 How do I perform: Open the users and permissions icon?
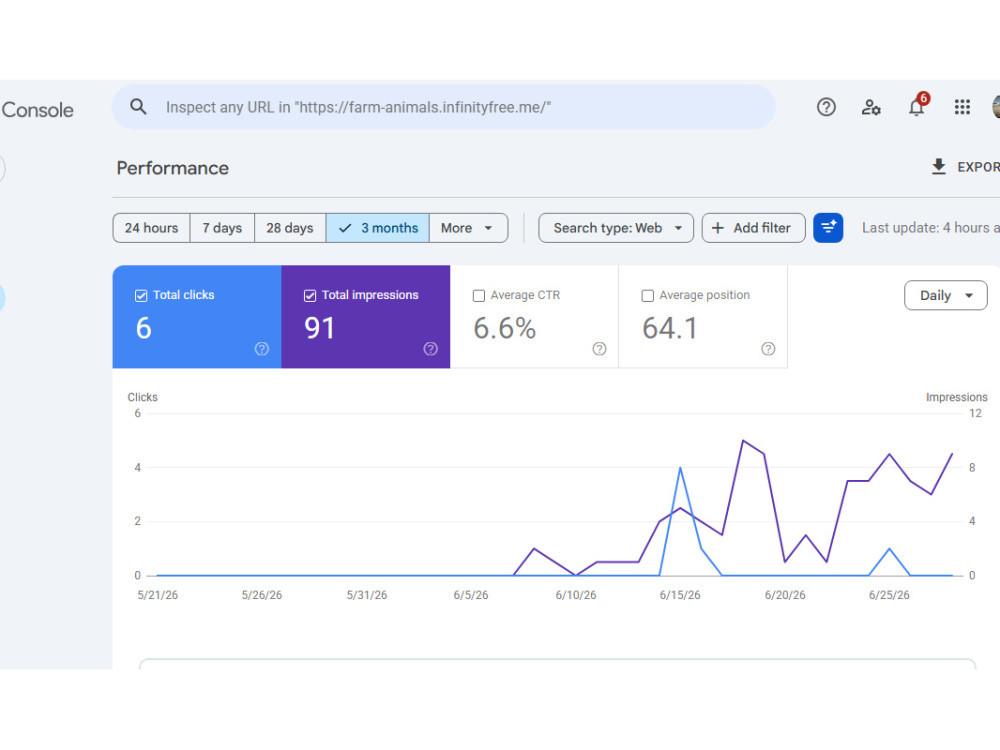click(x=871, y=107)
